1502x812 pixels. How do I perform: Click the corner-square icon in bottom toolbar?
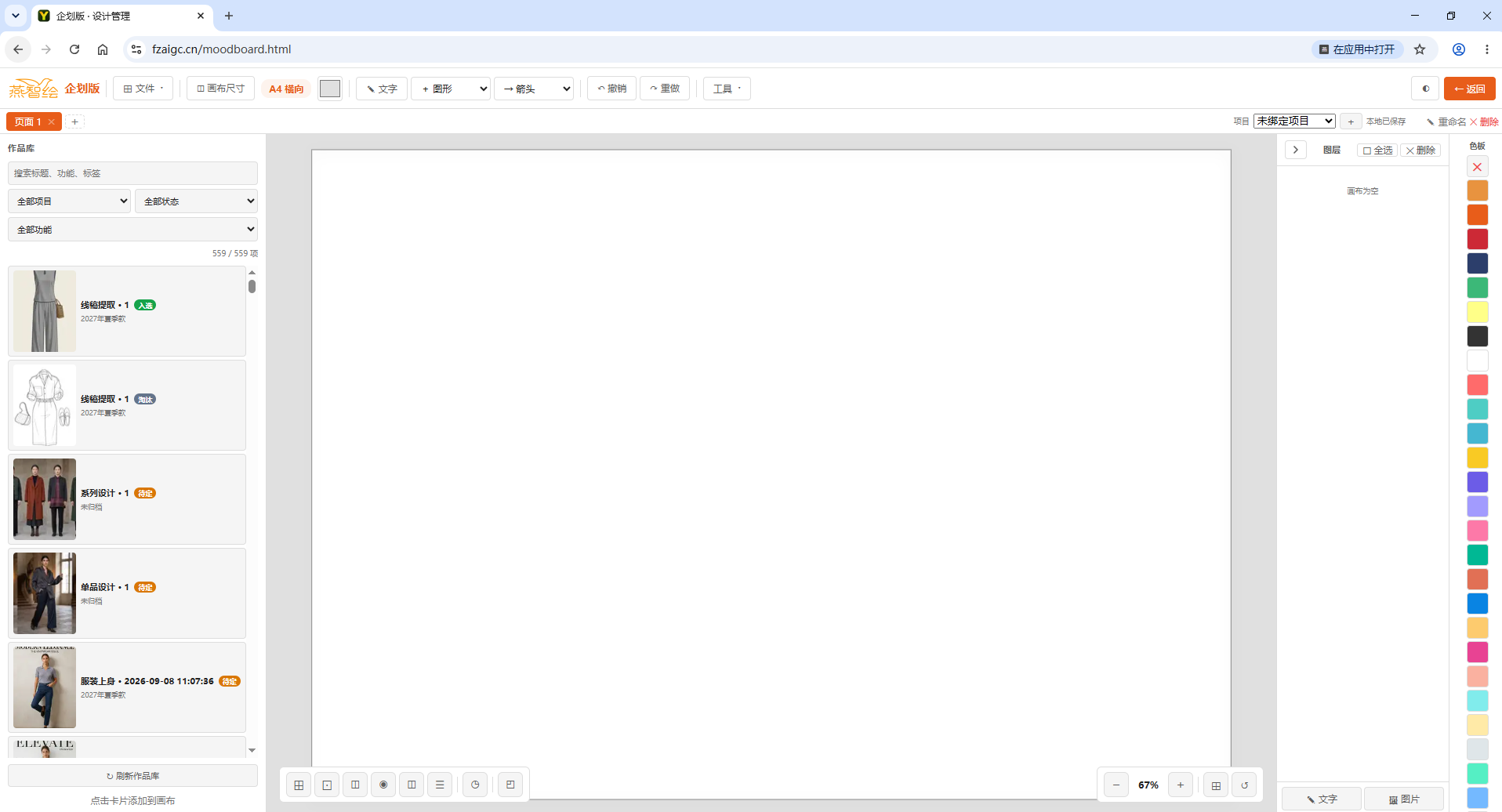pos(510,785)
